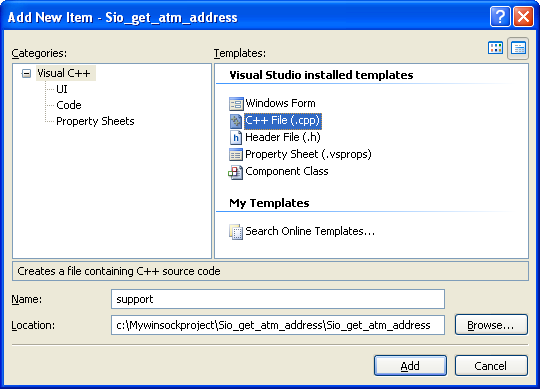Image resolution: width=540 pixels, height=389 pixels.
Task: Select the Property Sheets category
Action: coord(95,121)
